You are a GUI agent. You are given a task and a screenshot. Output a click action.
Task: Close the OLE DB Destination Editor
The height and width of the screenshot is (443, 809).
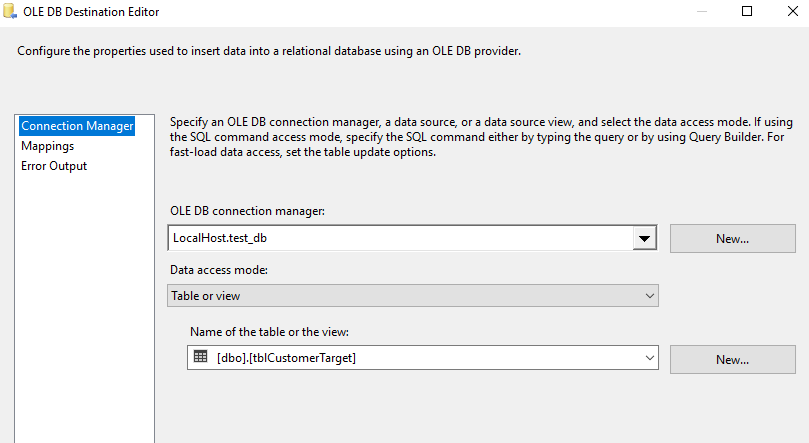(793, 12)
